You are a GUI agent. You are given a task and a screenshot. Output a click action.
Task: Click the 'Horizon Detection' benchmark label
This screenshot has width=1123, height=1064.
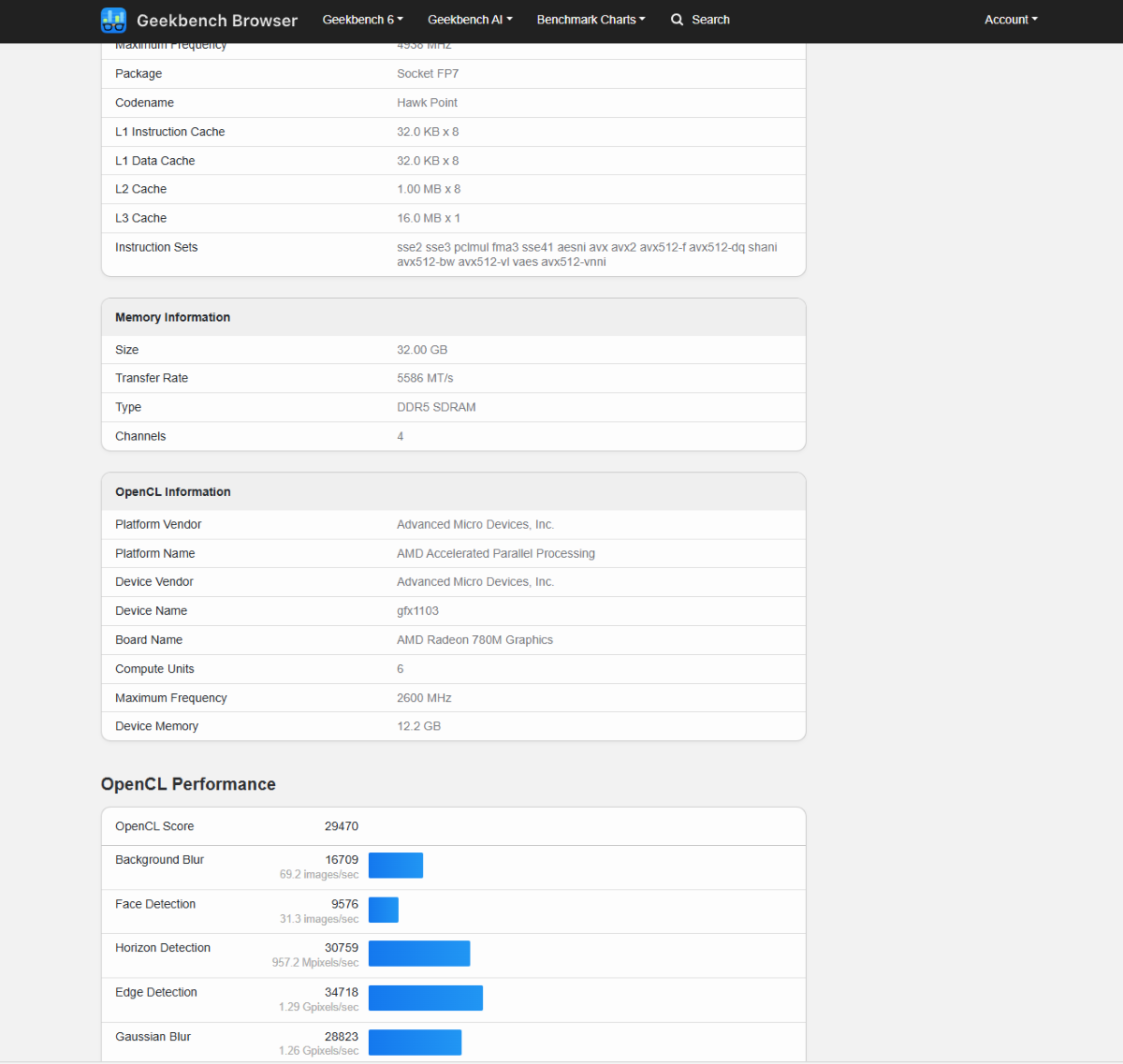click(x=163, y=948)
